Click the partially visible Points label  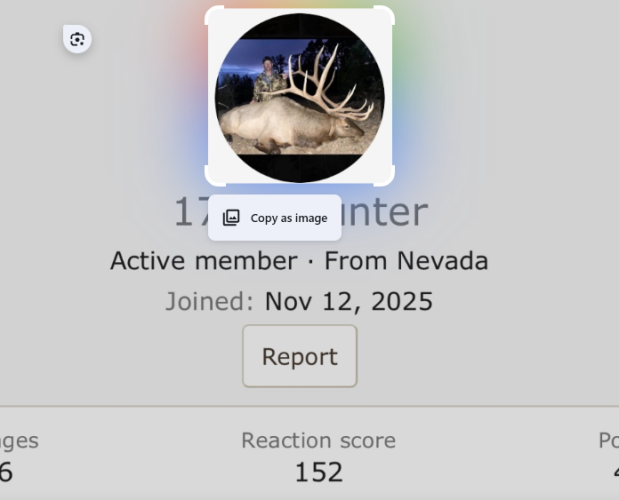click(609, 440)
